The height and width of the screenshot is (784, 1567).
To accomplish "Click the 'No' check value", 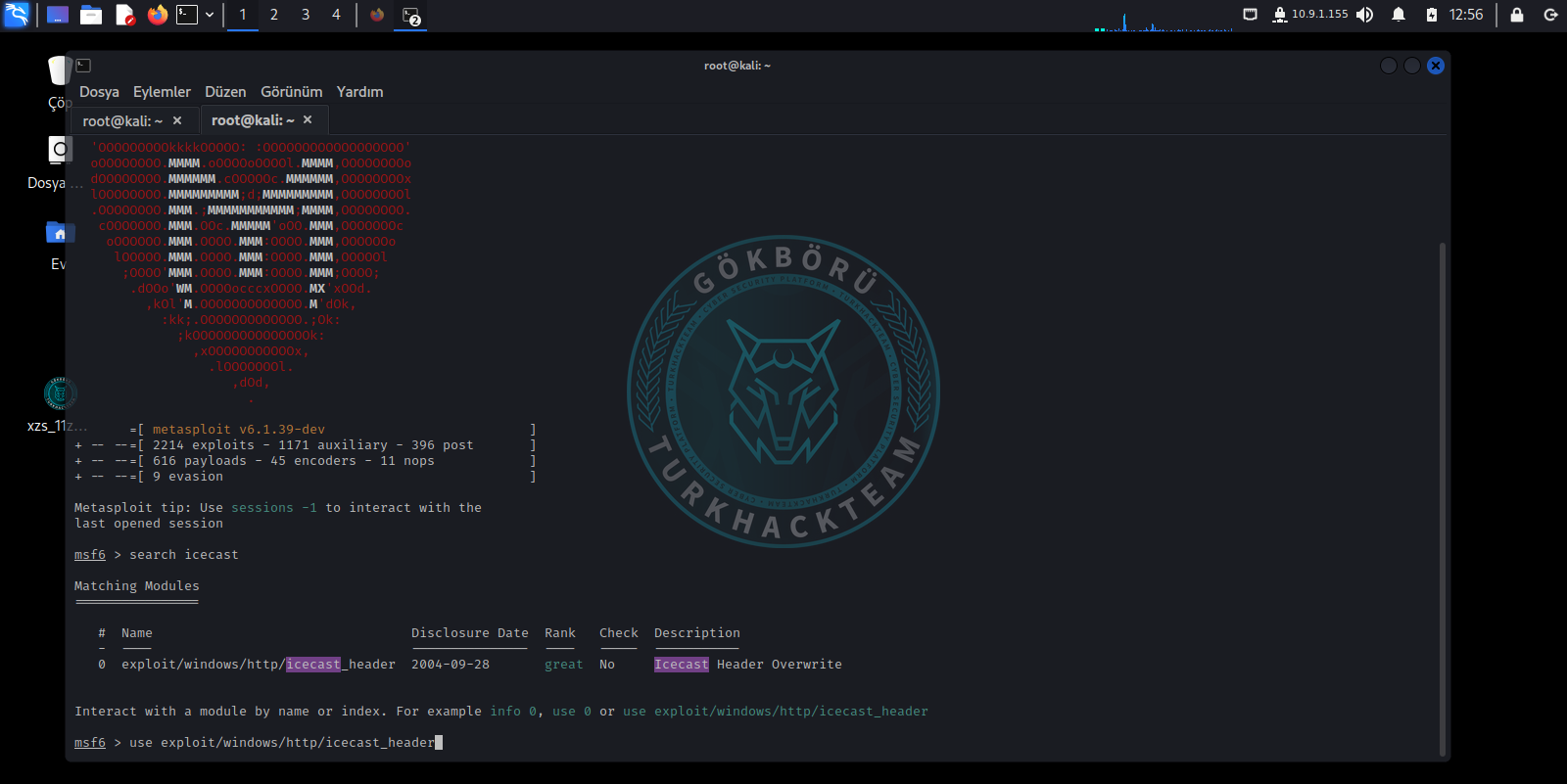I will click(607, 665).
